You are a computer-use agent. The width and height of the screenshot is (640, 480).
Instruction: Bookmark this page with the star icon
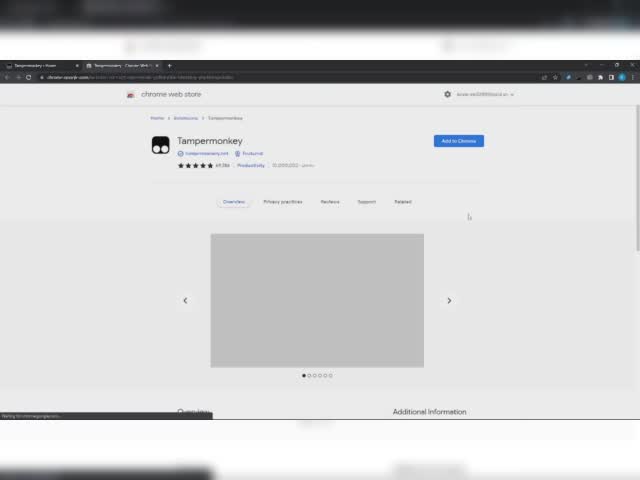tap(555, 77)
